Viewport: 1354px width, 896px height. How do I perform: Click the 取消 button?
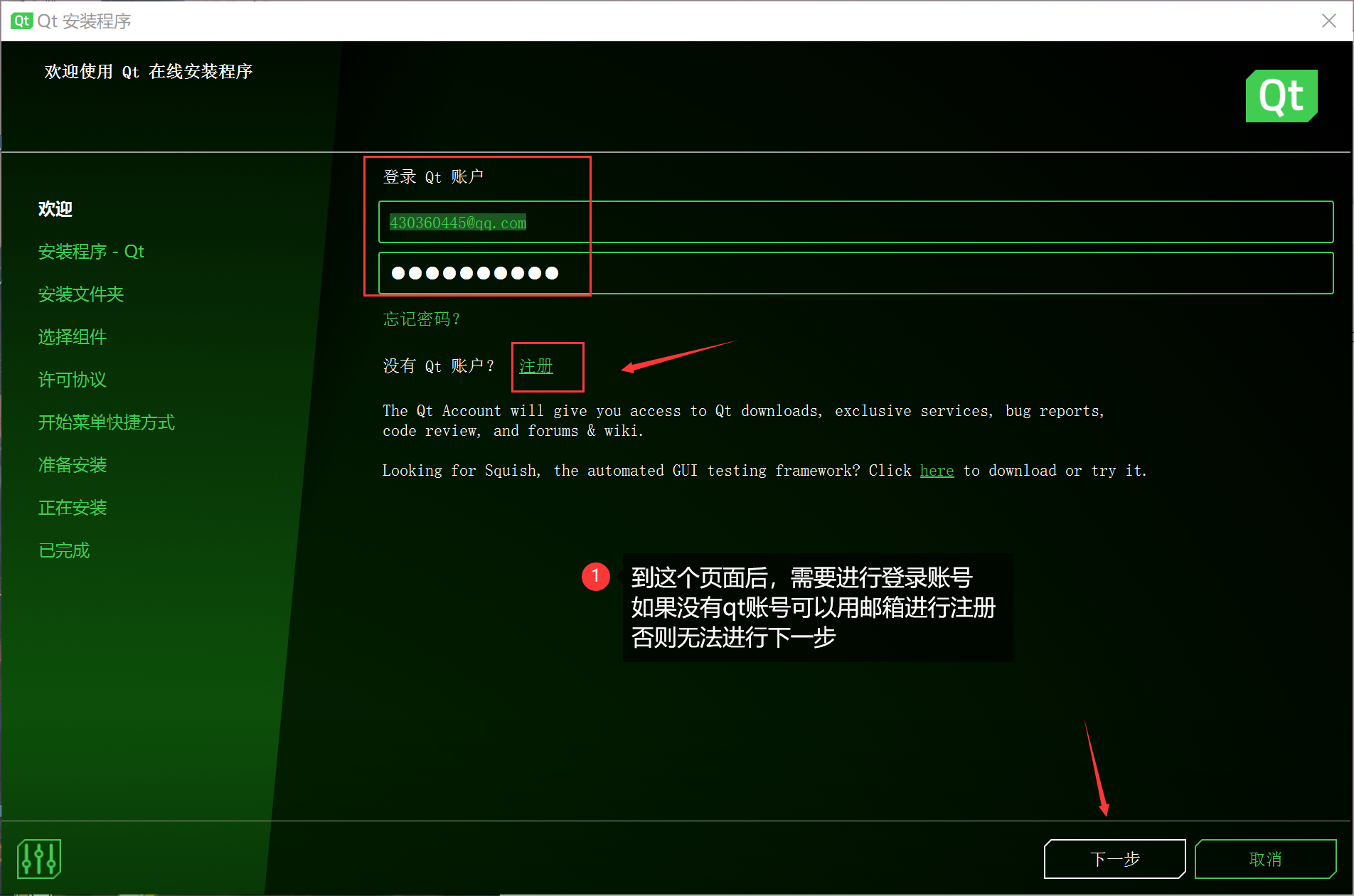click(x=1265, y=859)
